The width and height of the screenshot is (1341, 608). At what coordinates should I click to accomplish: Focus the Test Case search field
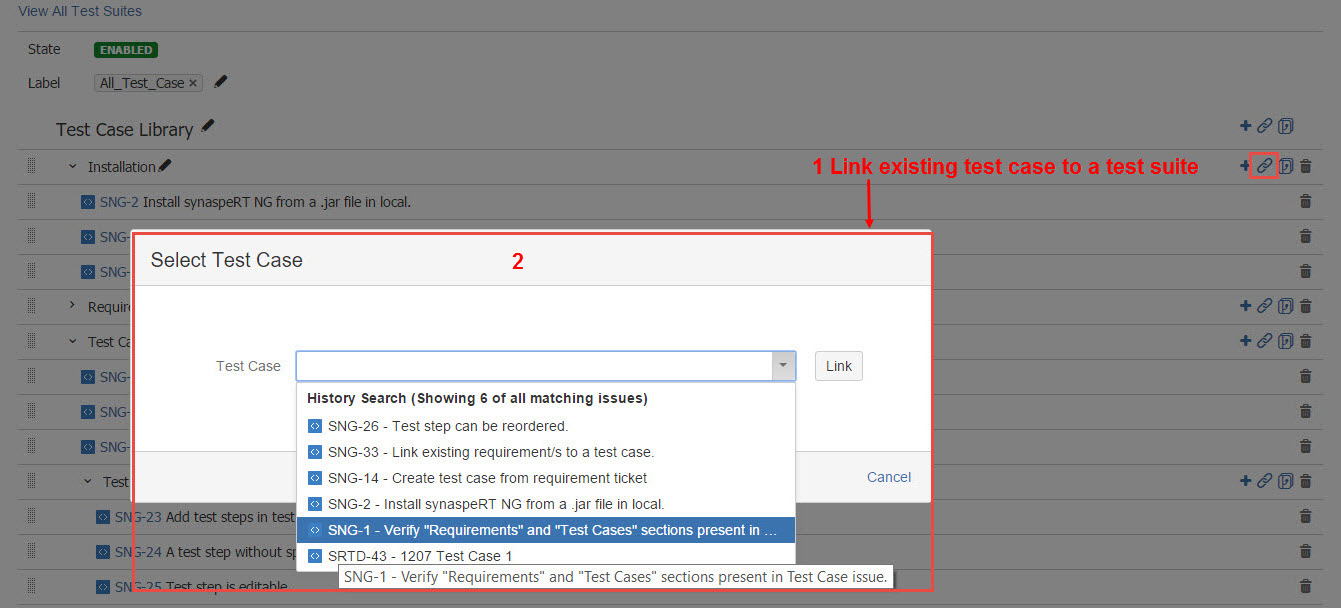pyautogui.click(x=534, y=366)
